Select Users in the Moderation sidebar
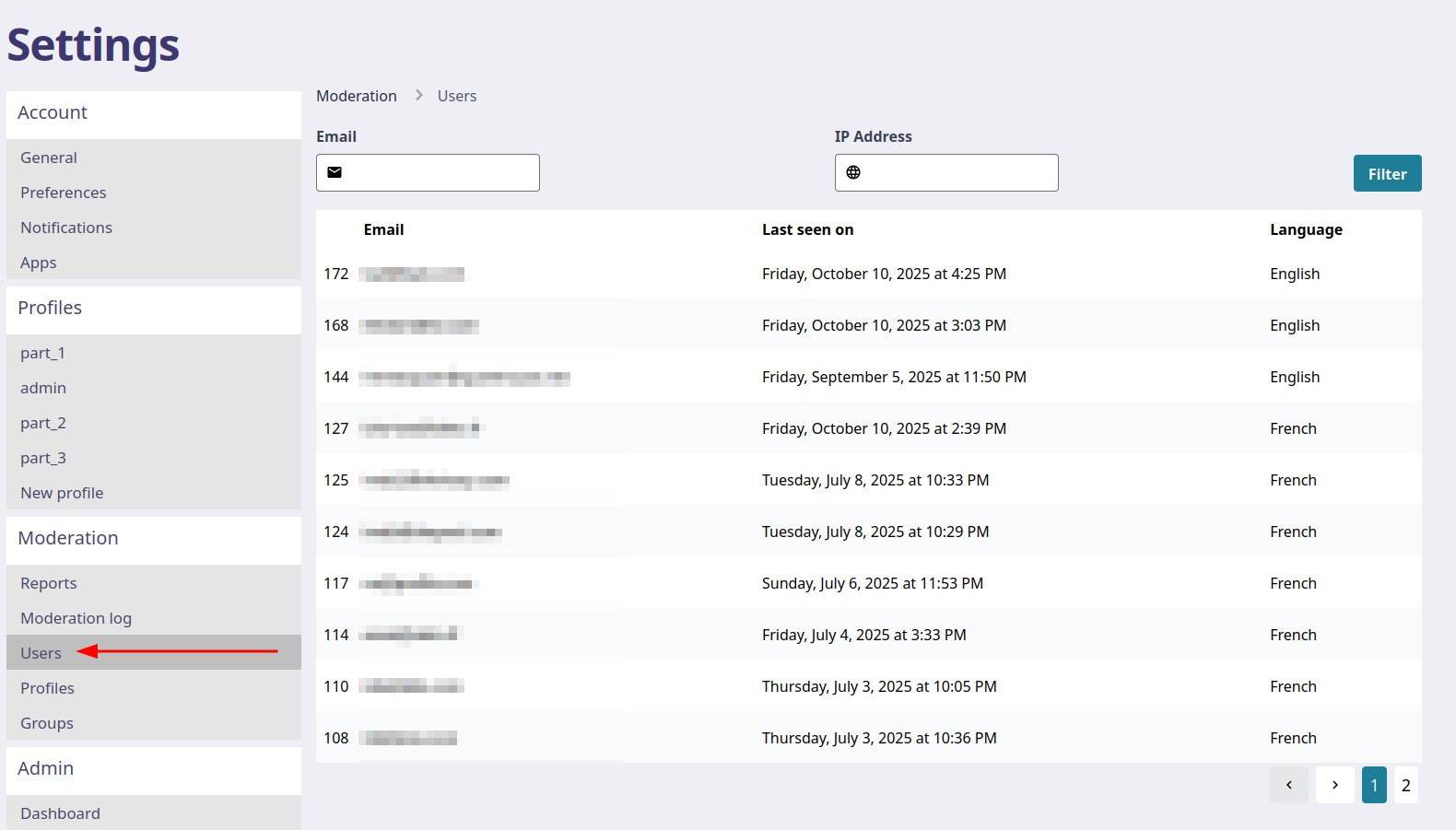 pos(41,653)
